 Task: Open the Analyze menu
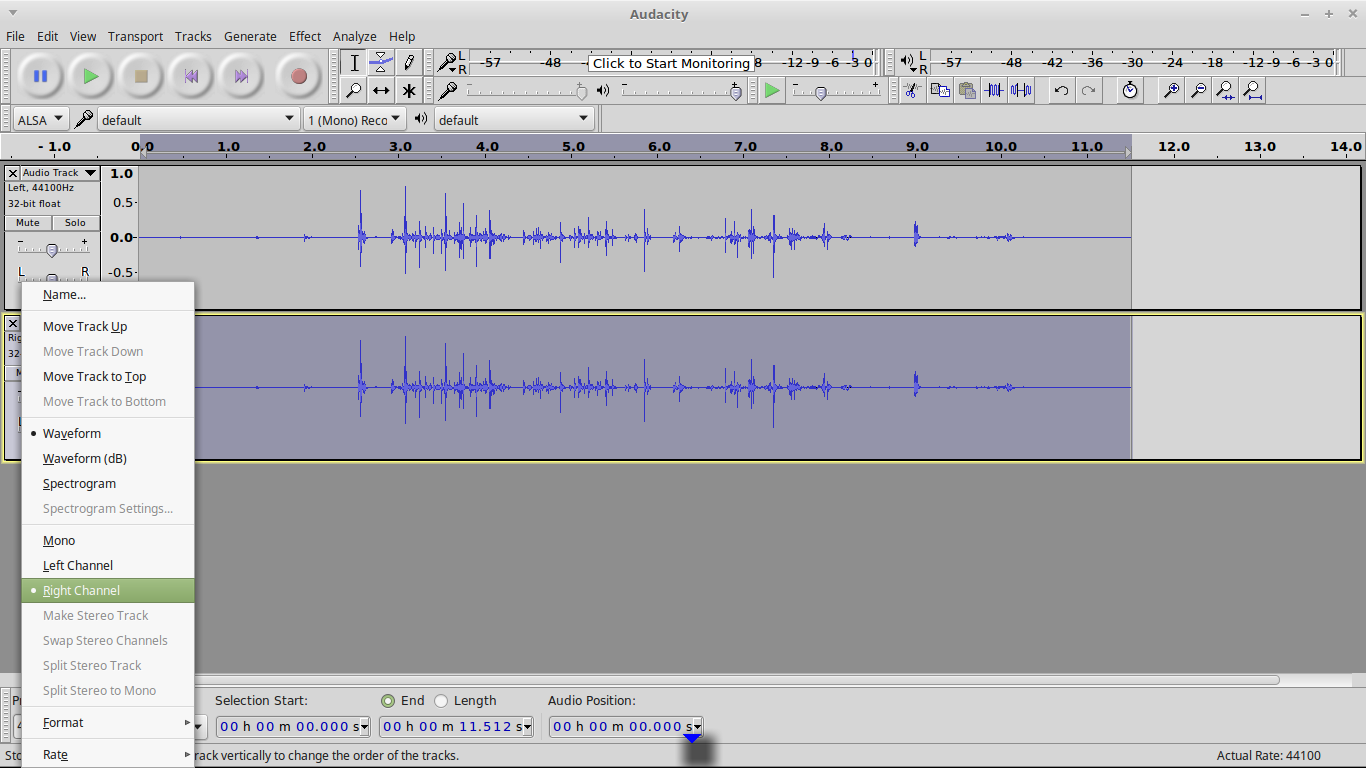click(354, 36)
